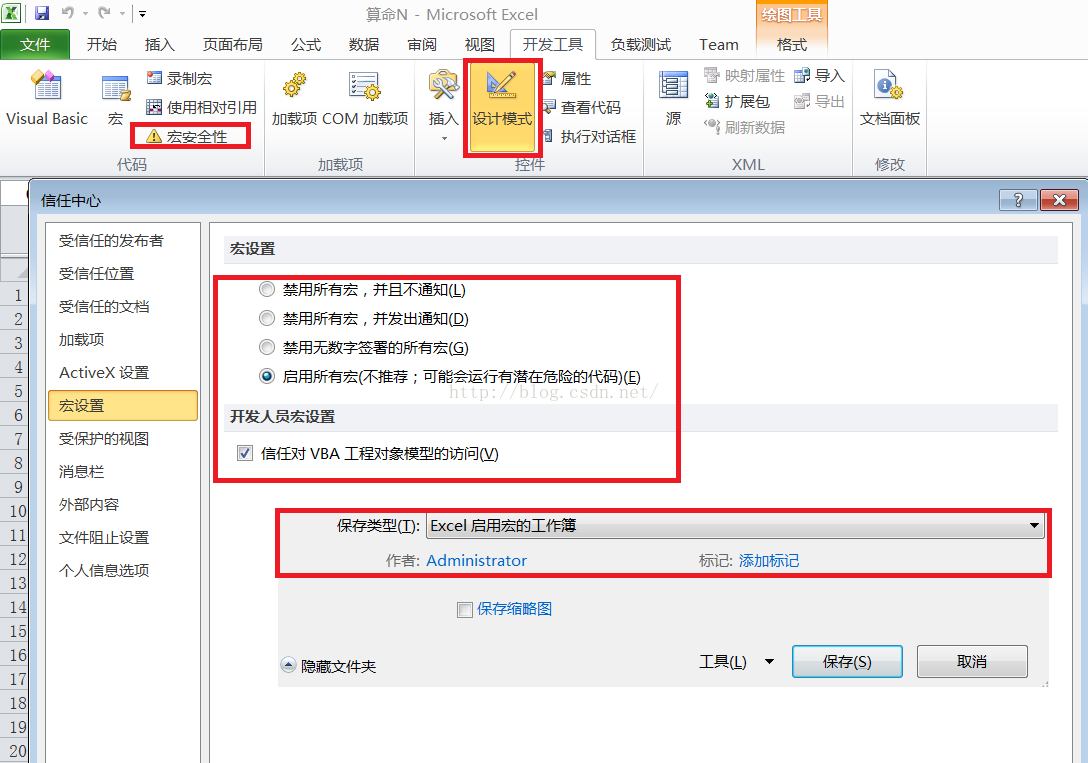Viewport: 1088px width, 763px height.
Task: Open the 宏 macros list
Action: pyautogui.click(x=115, y=98)
